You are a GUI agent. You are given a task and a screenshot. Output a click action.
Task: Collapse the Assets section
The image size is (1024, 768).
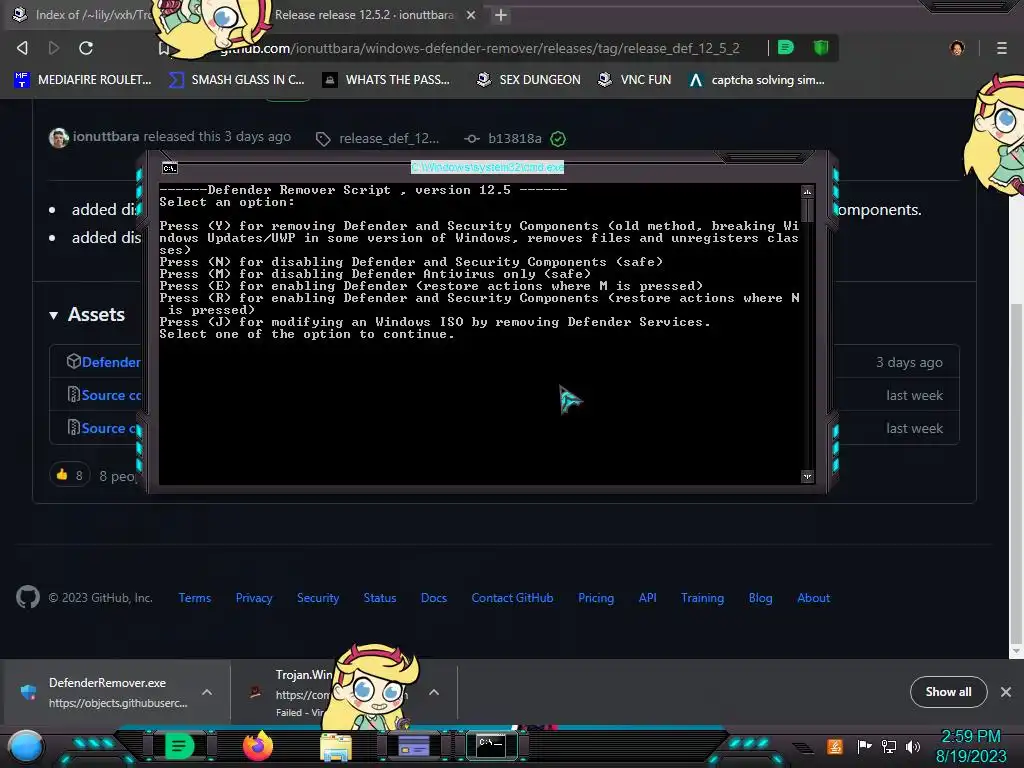pos(87,315)
